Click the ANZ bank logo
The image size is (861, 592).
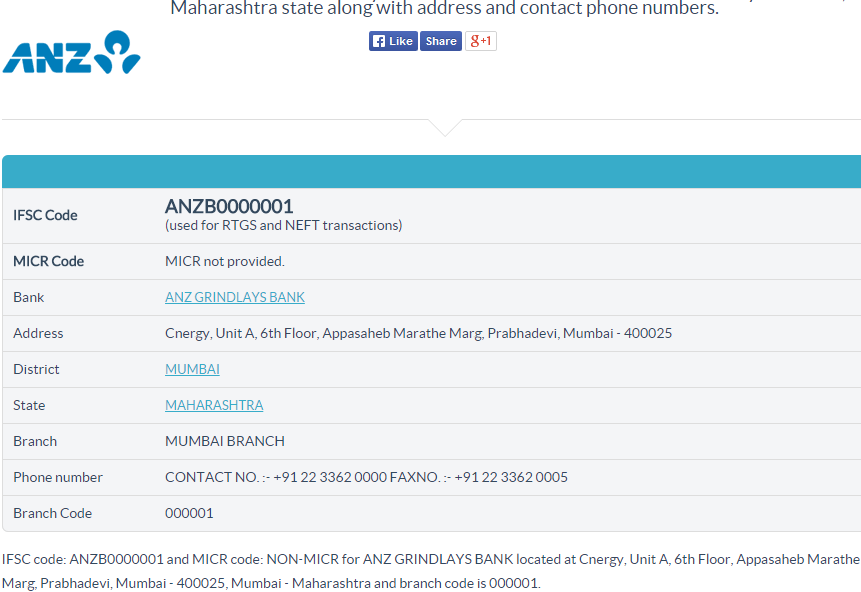pyautogui.click(x=71, y=52)
